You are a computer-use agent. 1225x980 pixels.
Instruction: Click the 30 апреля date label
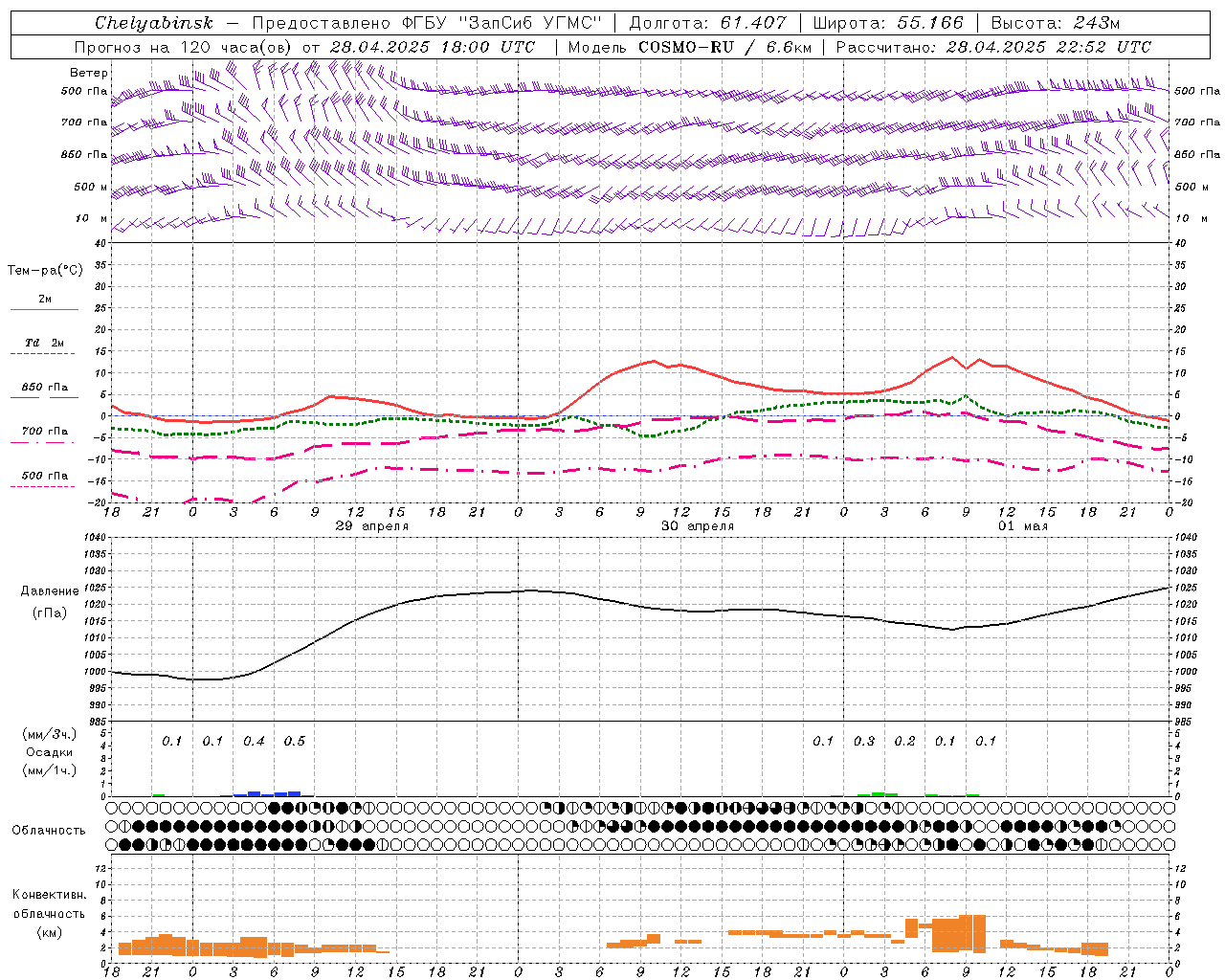[x=698, y=526]
